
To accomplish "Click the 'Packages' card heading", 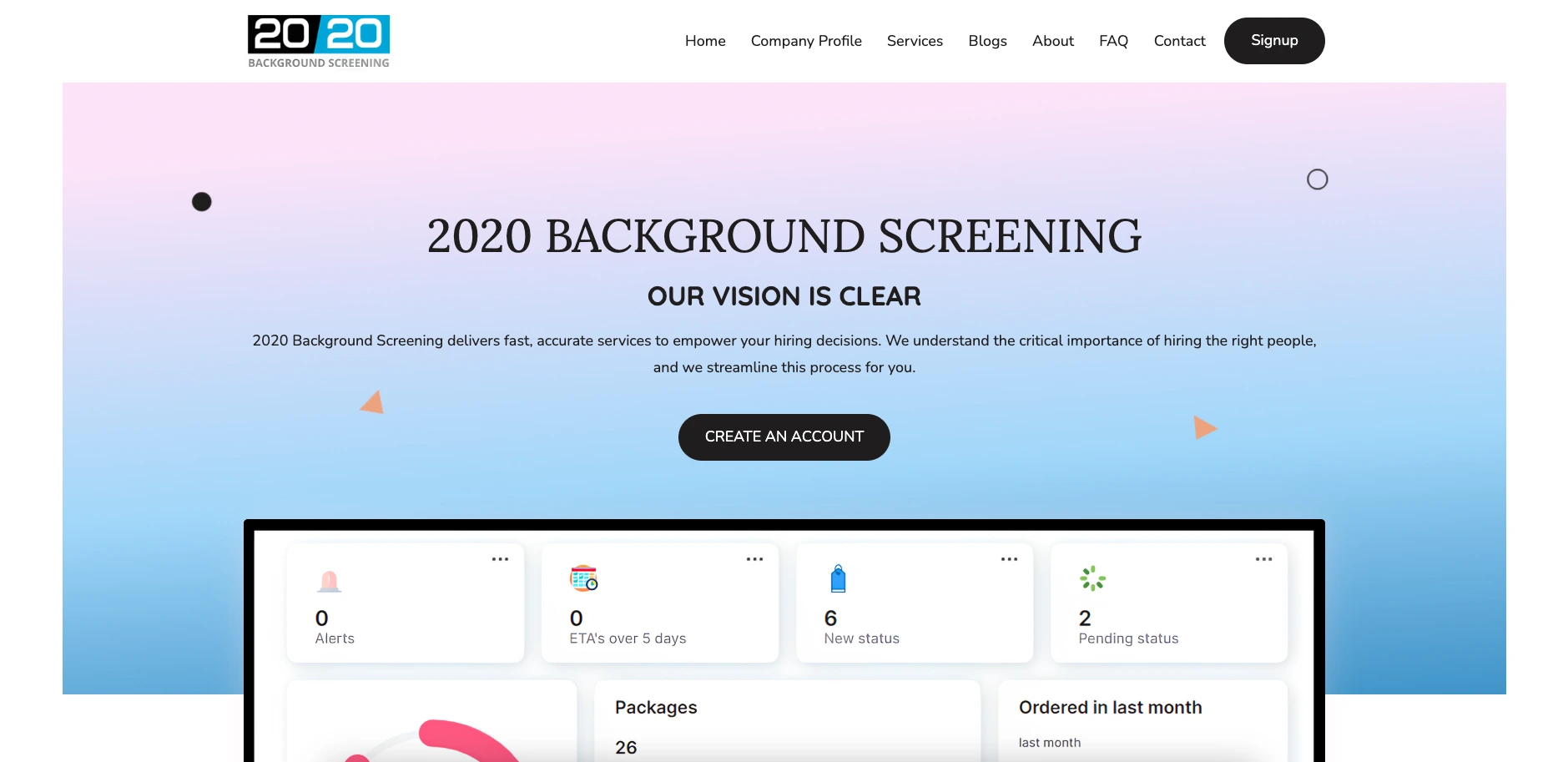I will point(656,707).
